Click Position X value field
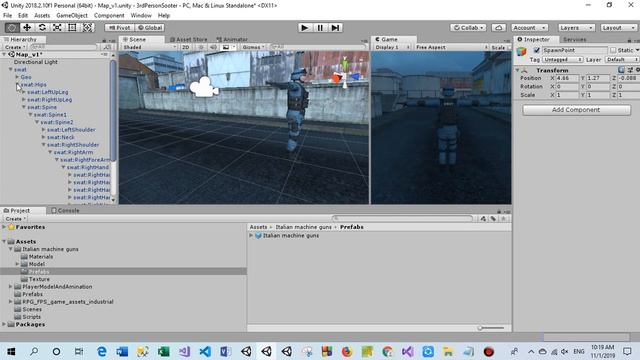 [568, 78]
